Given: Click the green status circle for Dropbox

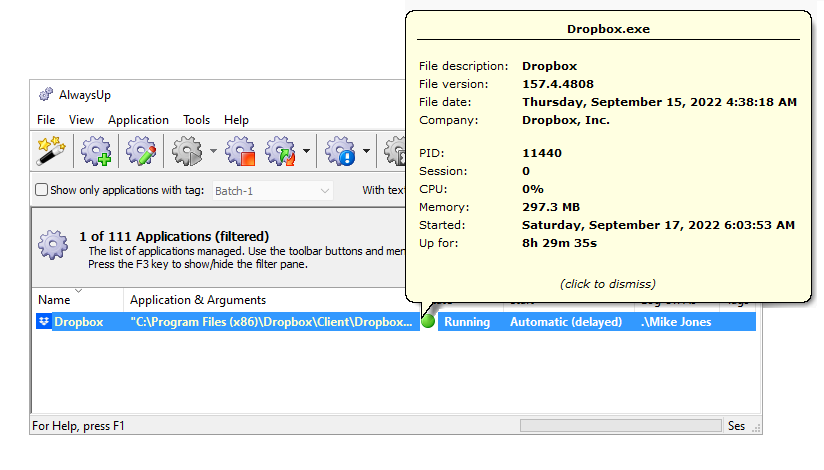Looking at the screenshot, I should (428, 321).
